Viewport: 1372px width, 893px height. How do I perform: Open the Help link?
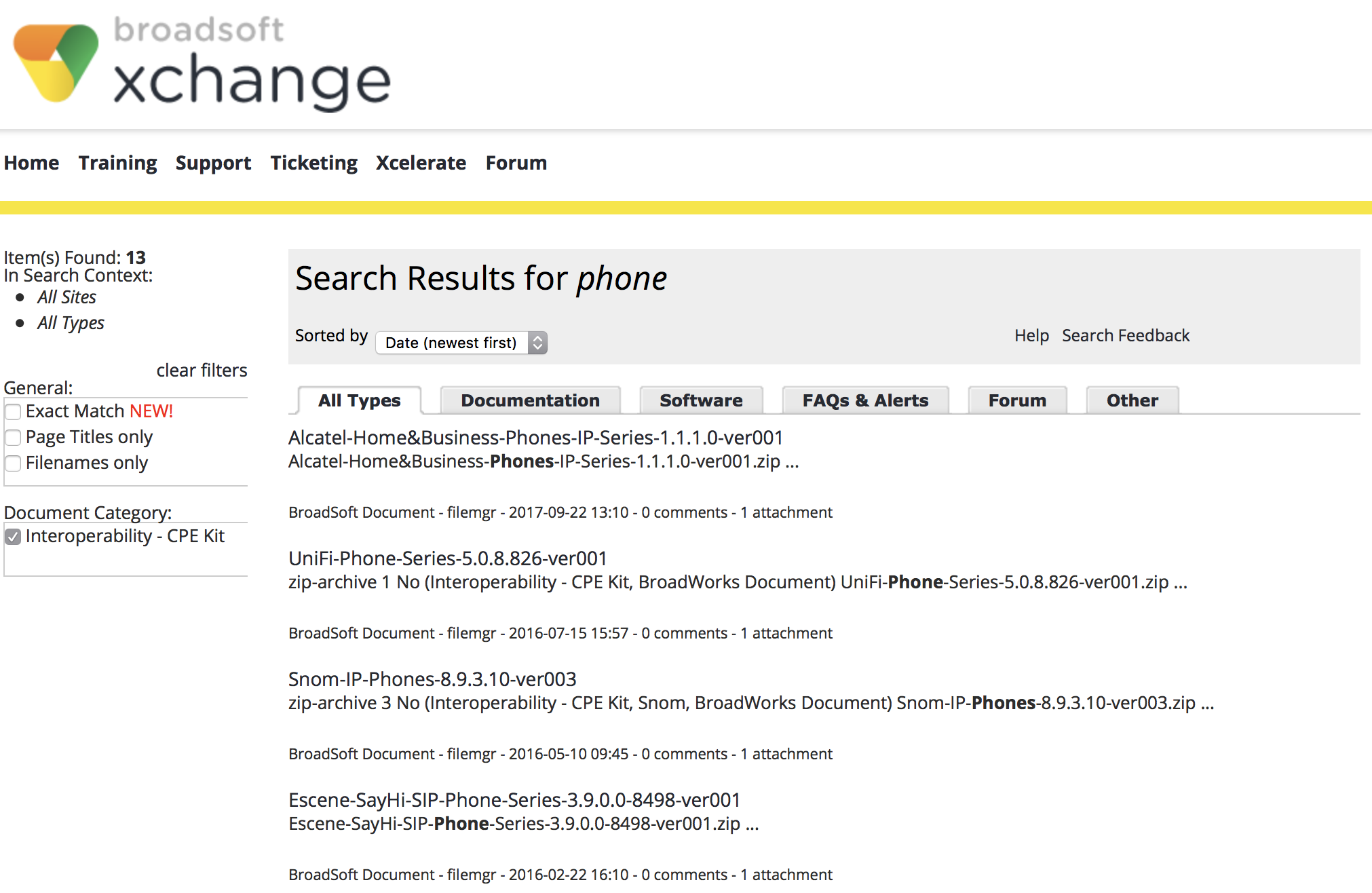tap(1031, 336)
